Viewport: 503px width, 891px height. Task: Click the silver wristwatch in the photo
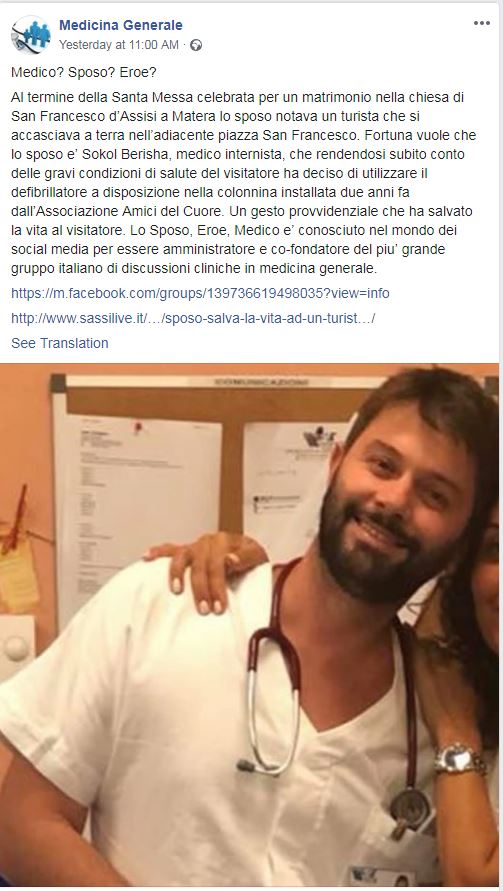pyautogui.click(x=460, y=760)
